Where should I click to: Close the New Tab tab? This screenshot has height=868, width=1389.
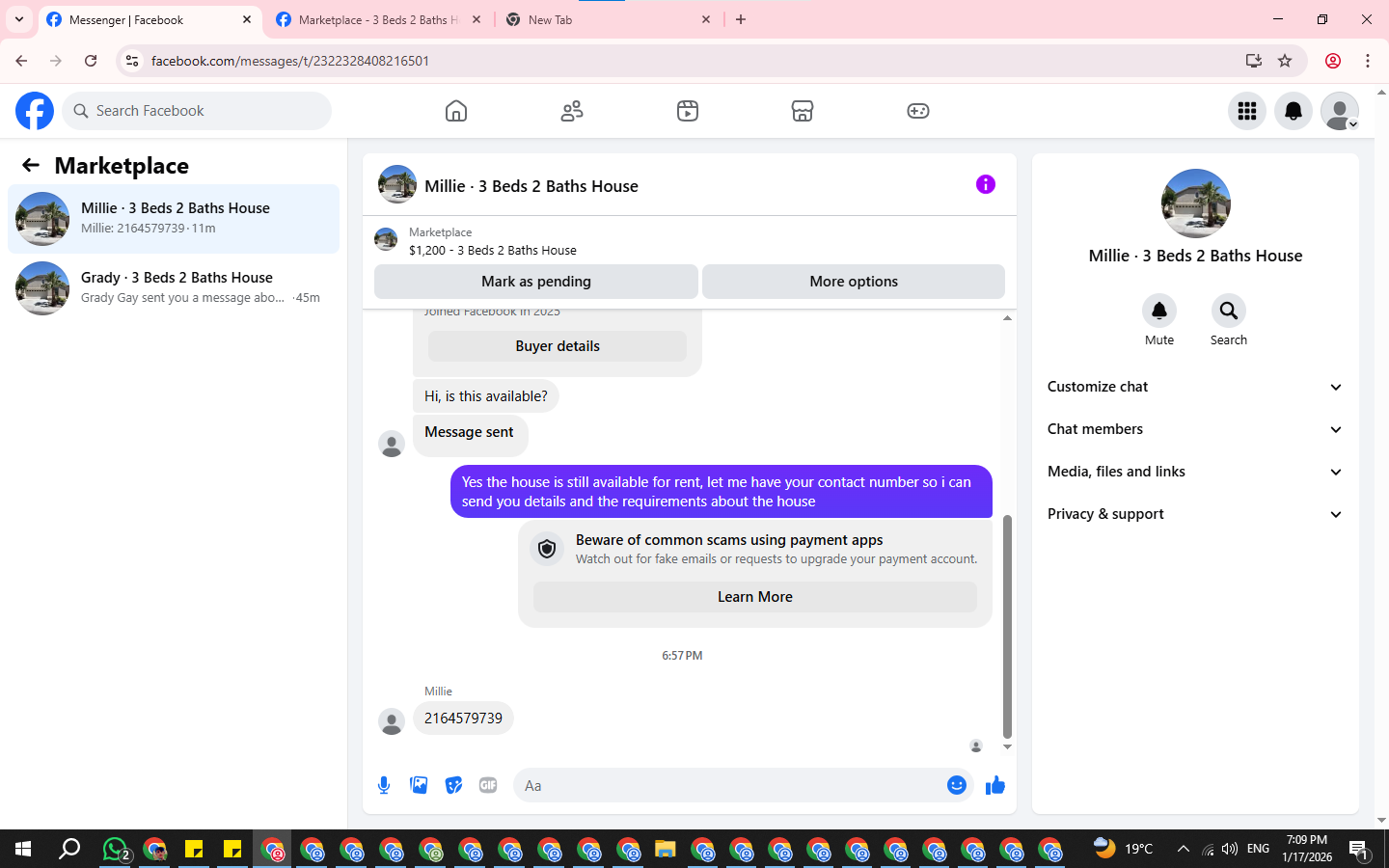[706, 19]
